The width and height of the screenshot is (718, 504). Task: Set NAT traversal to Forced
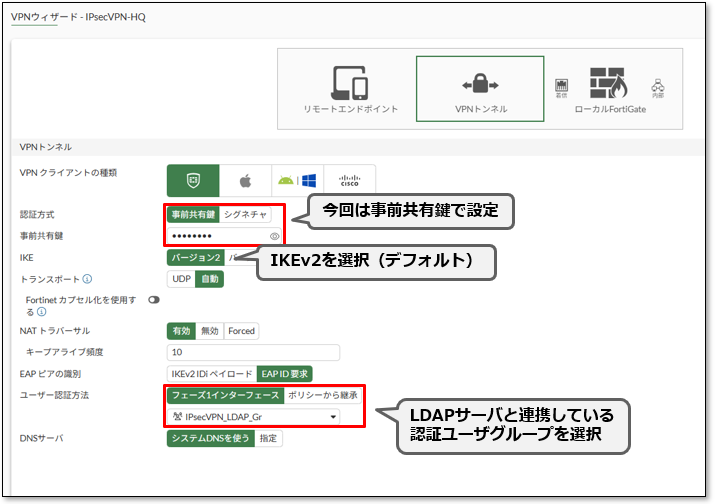point(241,331)
